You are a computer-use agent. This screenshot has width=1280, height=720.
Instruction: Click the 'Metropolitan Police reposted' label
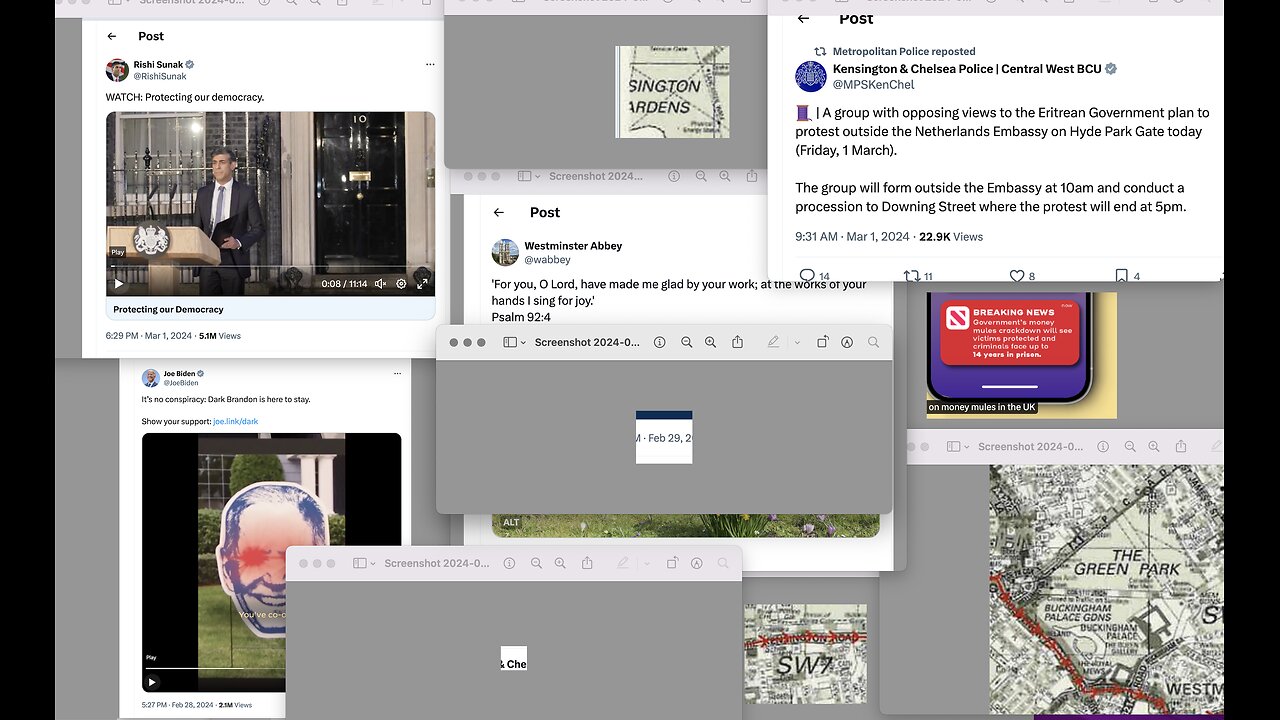click(x=904, y=51)
